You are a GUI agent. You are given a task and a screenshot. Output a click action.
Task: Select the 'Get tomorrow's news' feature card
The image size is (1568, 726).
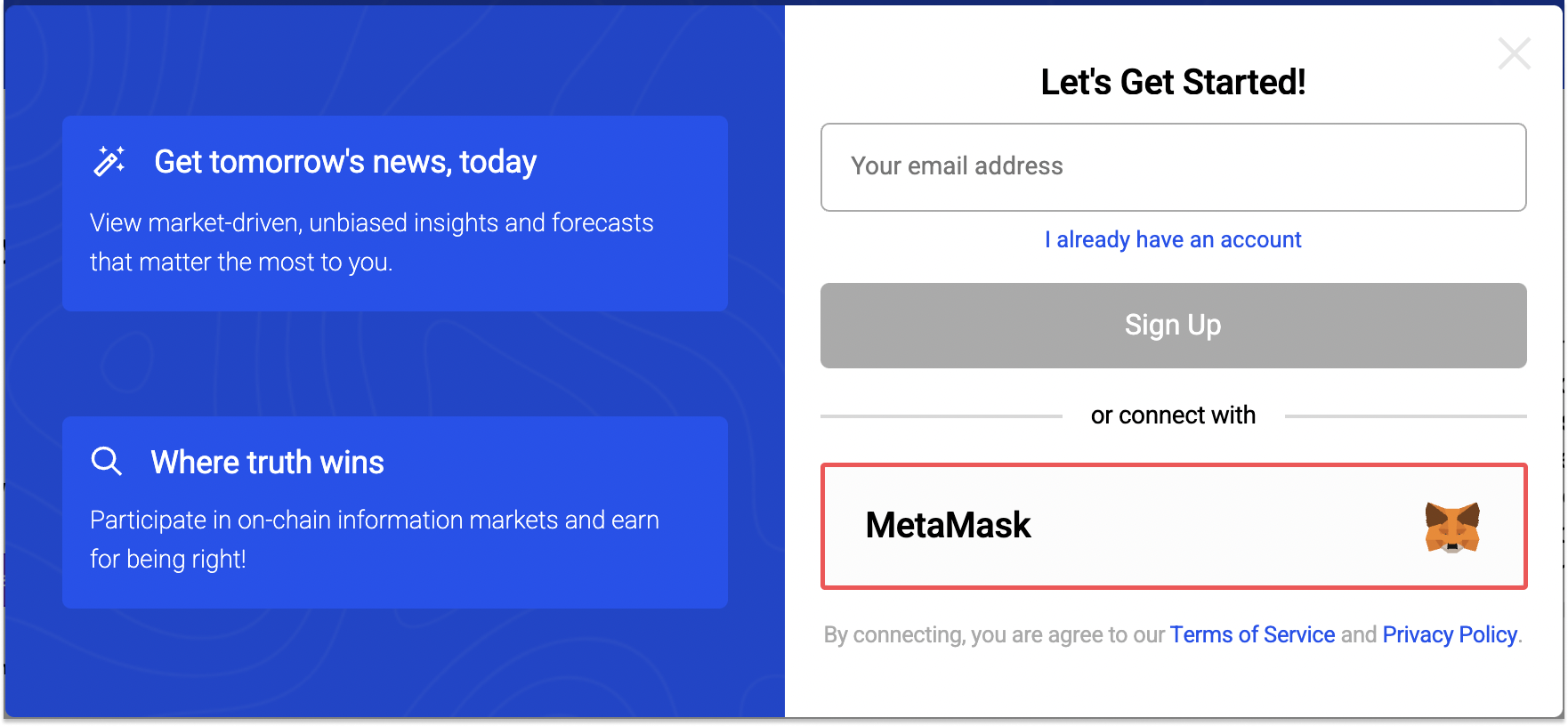coord(395,214)
